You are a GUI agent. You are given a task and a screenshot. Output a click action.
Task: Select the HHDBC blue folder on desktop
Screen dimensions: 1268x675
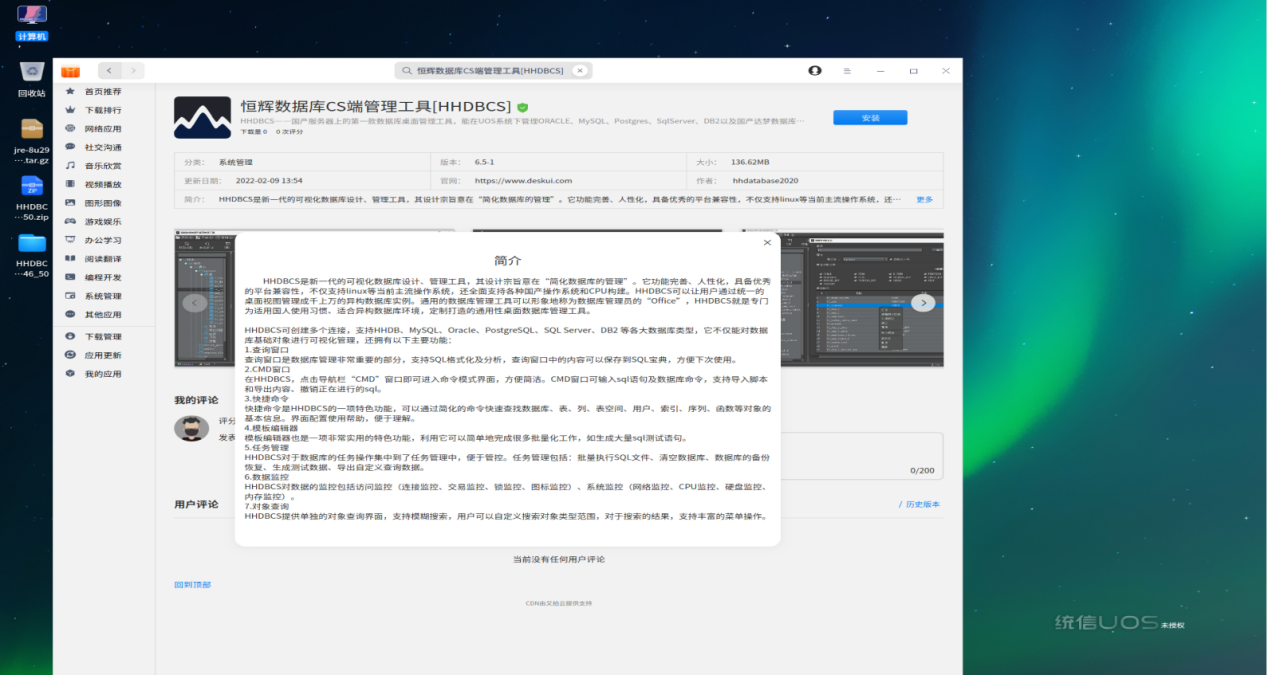(x=32, y=255)
